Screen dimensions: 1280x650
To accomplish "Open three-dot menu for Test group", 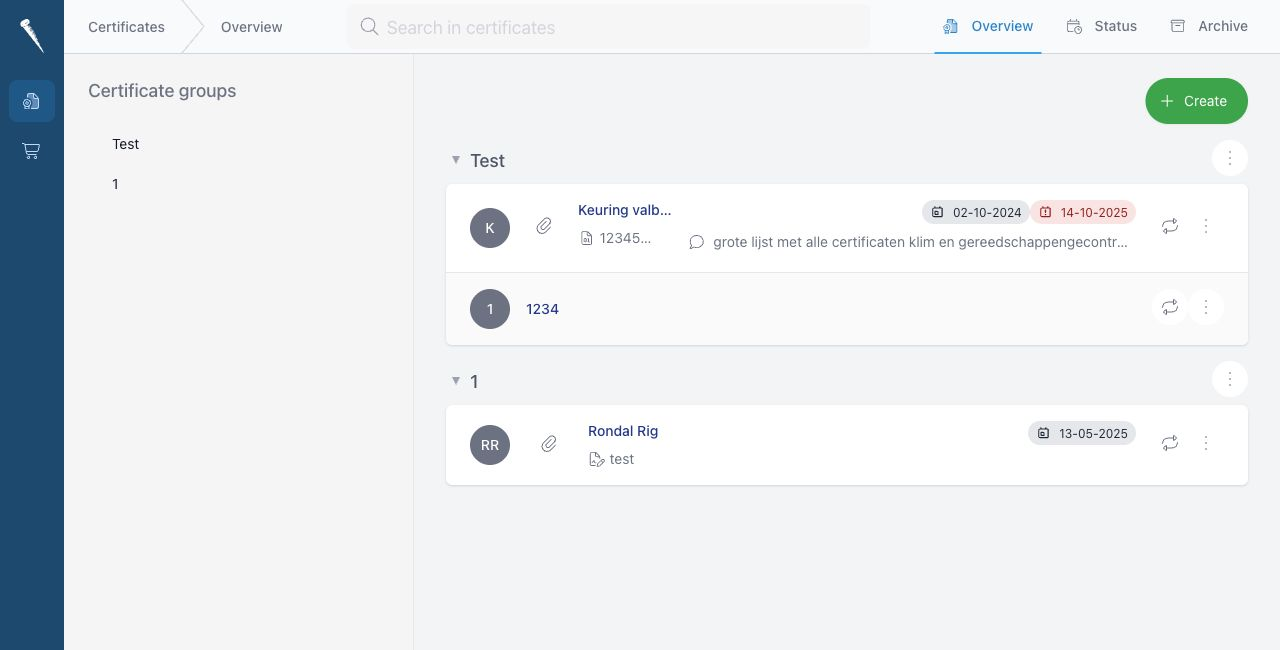I will (x=1230, y=158).
